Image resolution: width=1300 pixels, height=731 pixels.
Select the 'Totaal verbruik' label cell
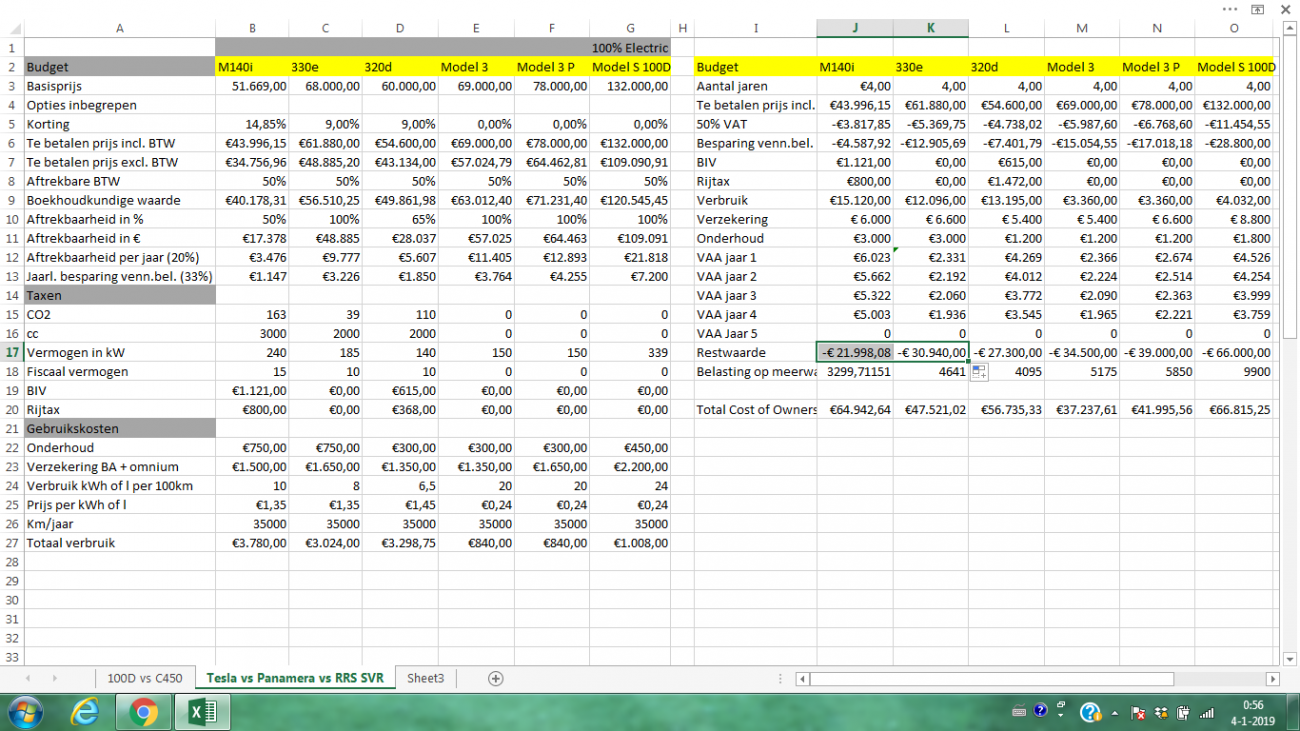(x=120, y=542)
